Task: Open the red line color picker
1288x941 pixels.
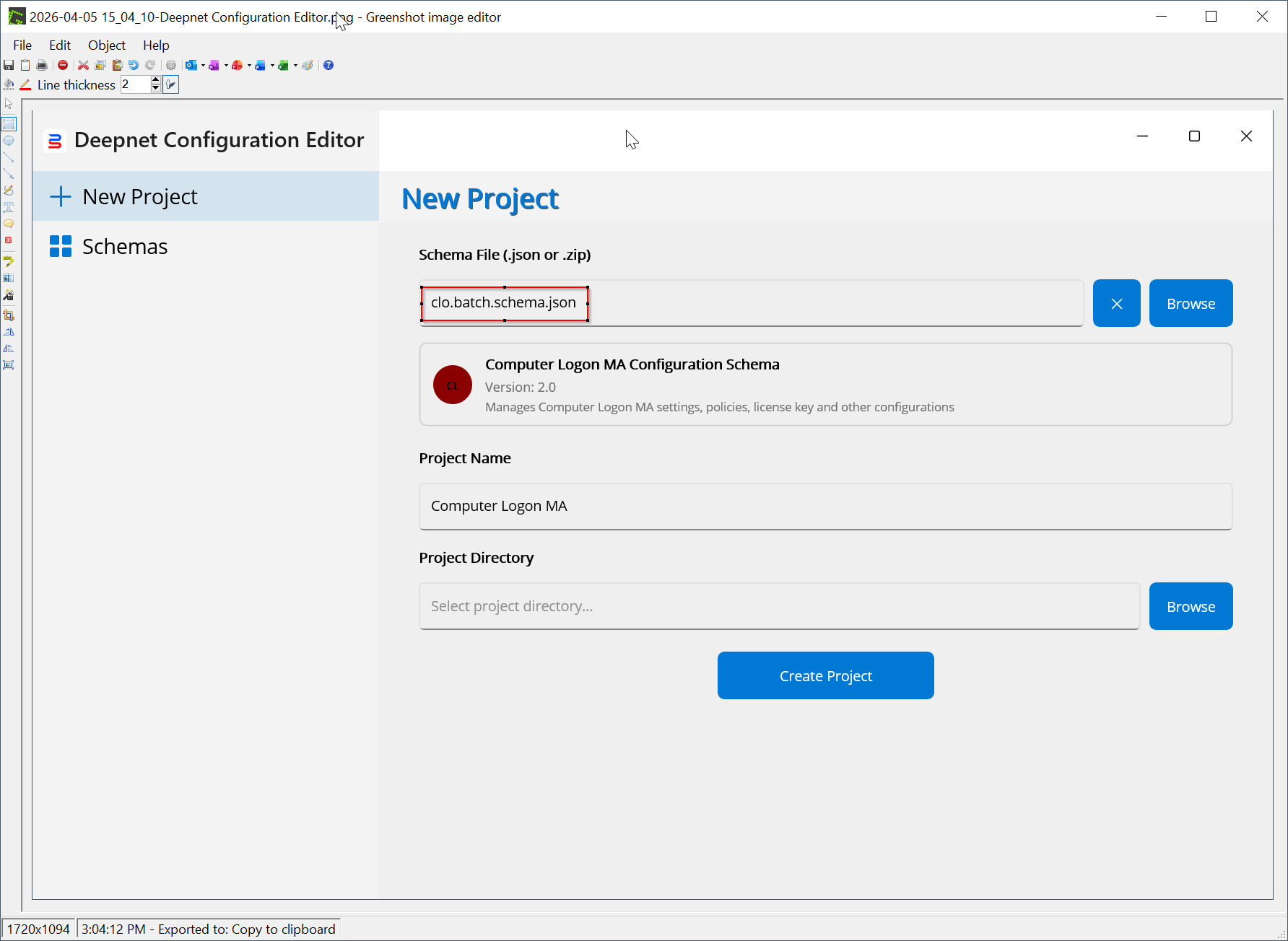Action: (x=25, y=85)
